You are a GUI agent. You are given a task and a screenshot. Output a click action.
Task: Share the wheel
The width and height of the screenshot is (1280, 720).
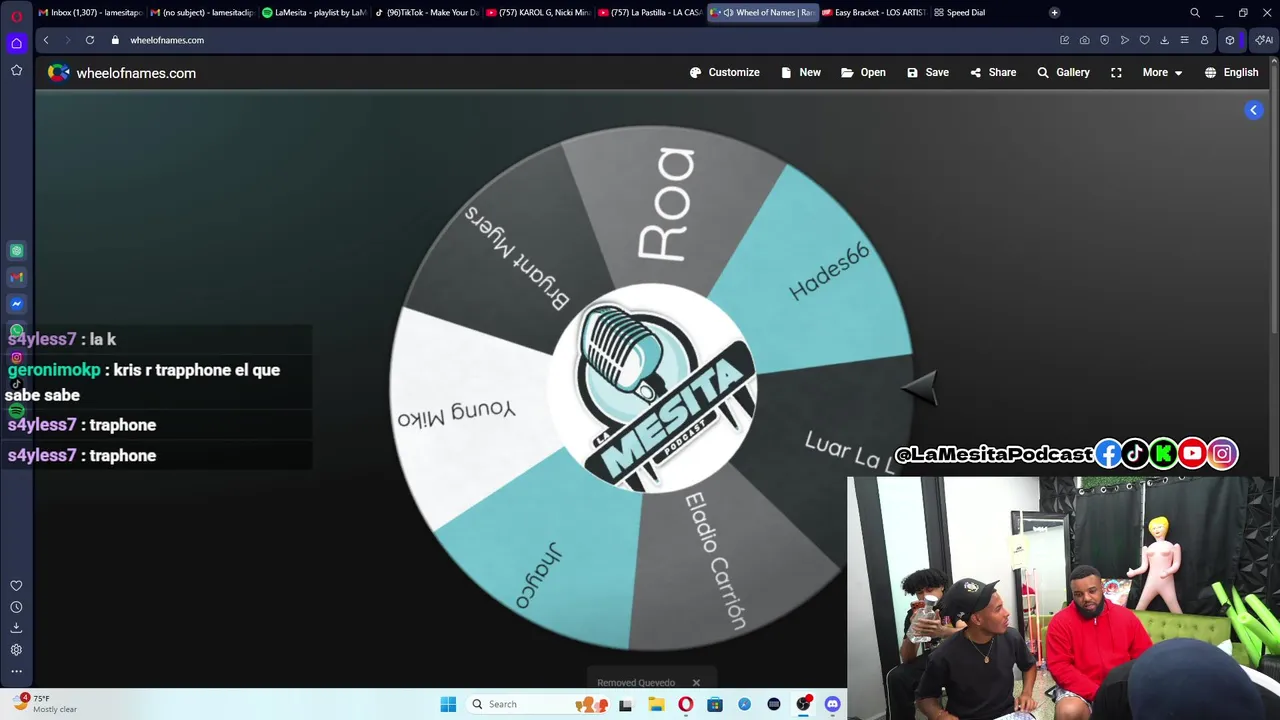(993, 72)
